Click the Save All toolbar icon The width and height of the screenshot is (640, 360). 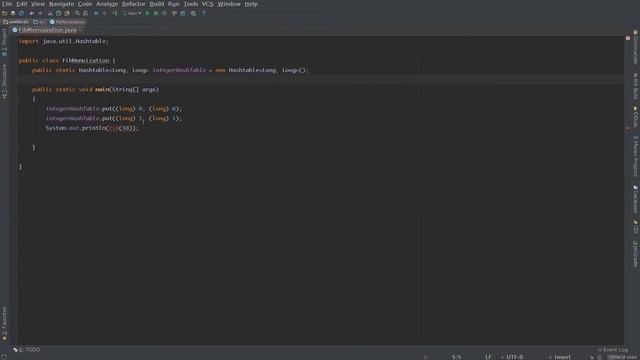[x=13, y=13]
